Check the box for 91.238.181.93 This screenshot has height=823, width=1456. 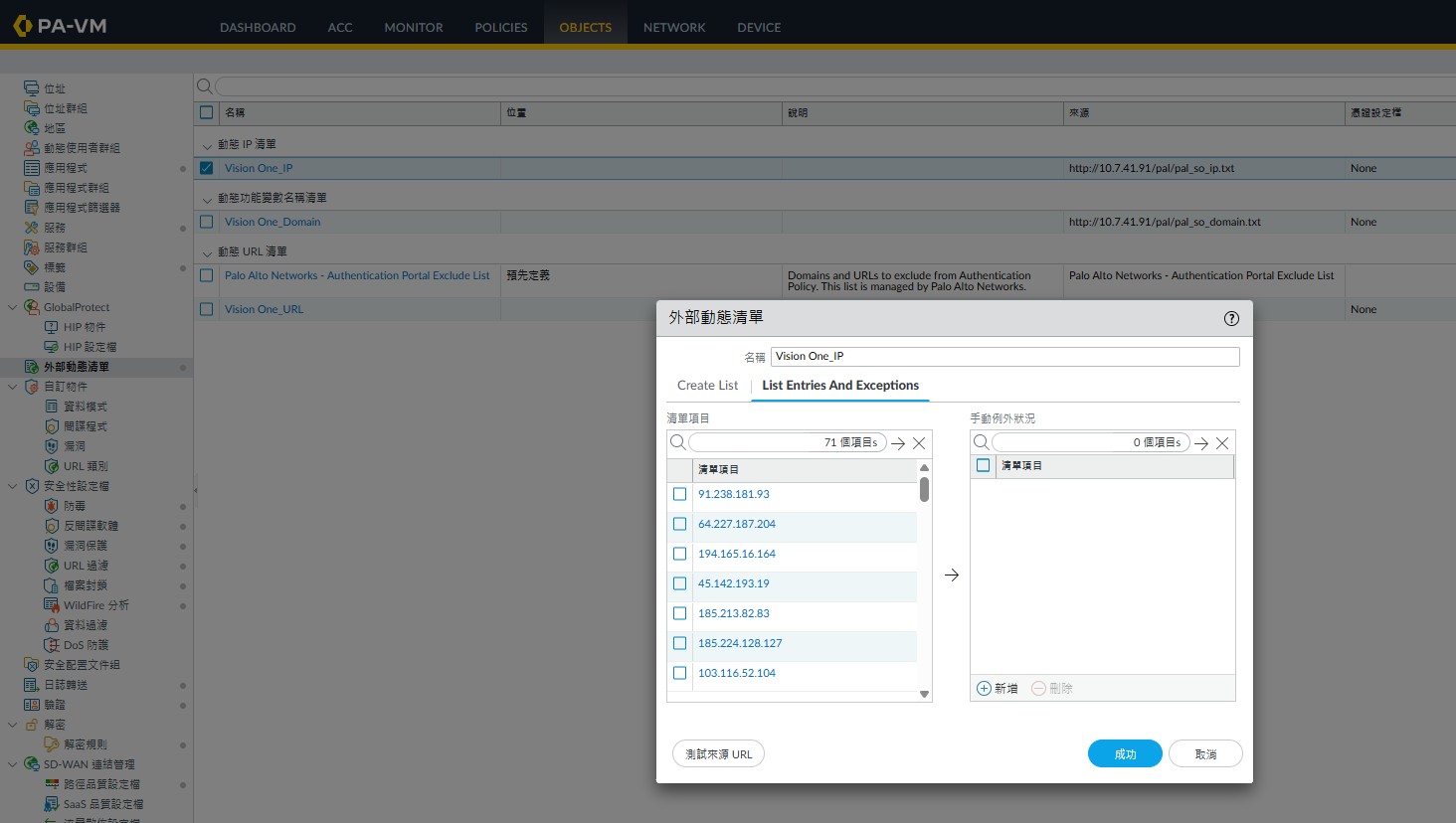680,494
